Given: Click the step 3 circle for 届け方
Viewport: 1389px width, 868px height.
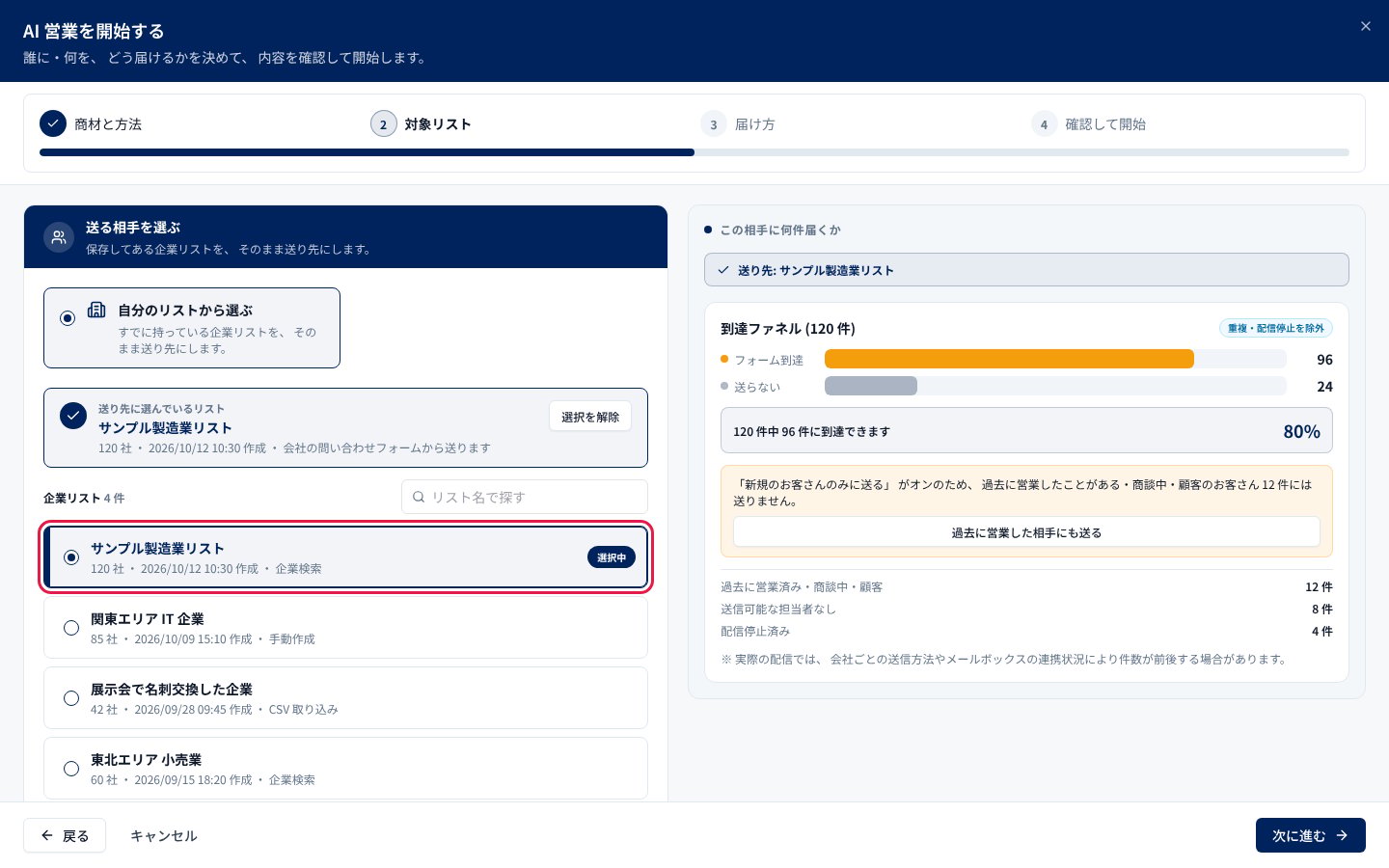Looking at the screenshot, I should (714, 123).
